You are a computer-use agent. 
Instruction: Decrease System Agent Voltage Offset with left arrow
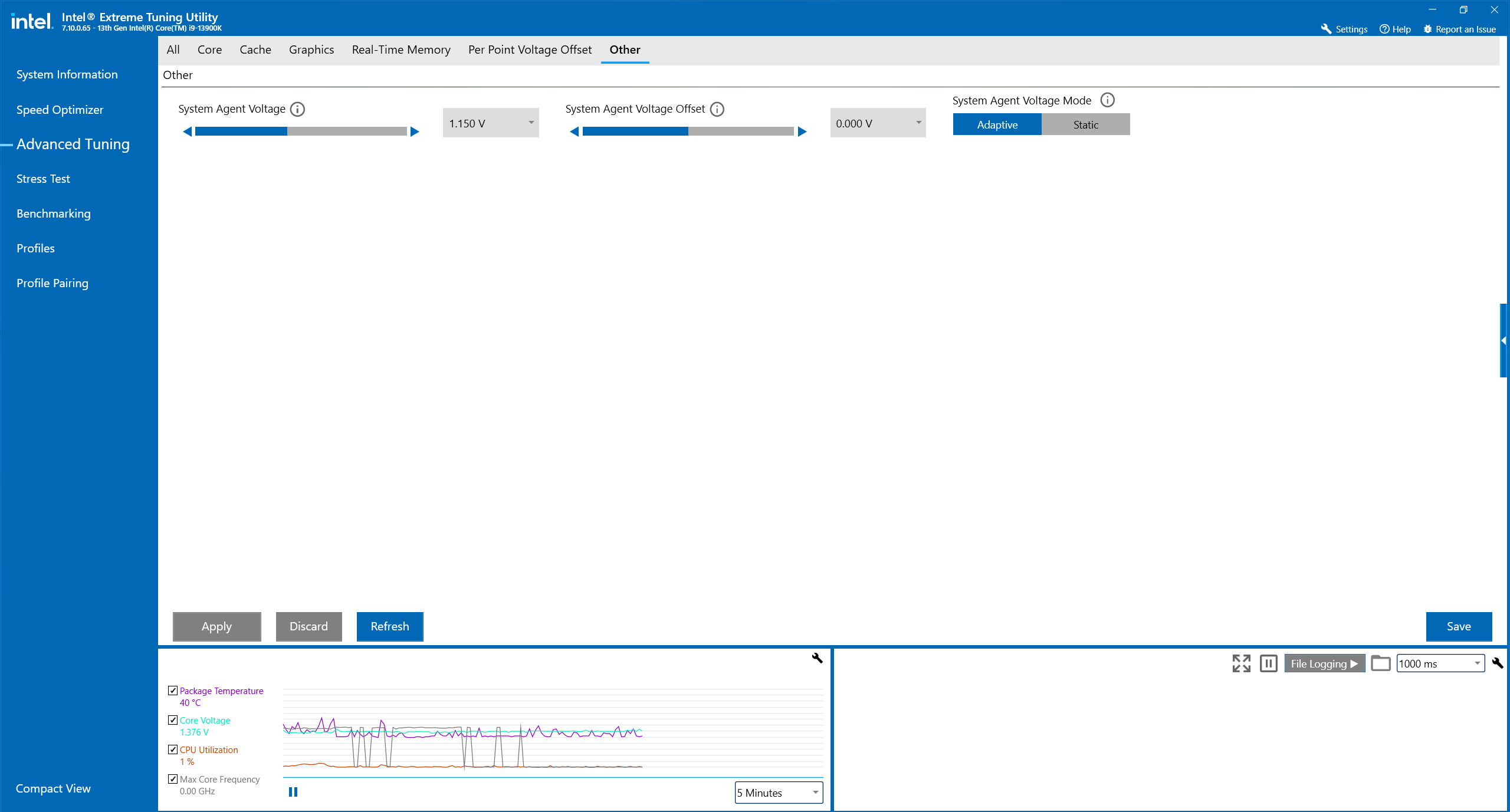coord(575,132)
